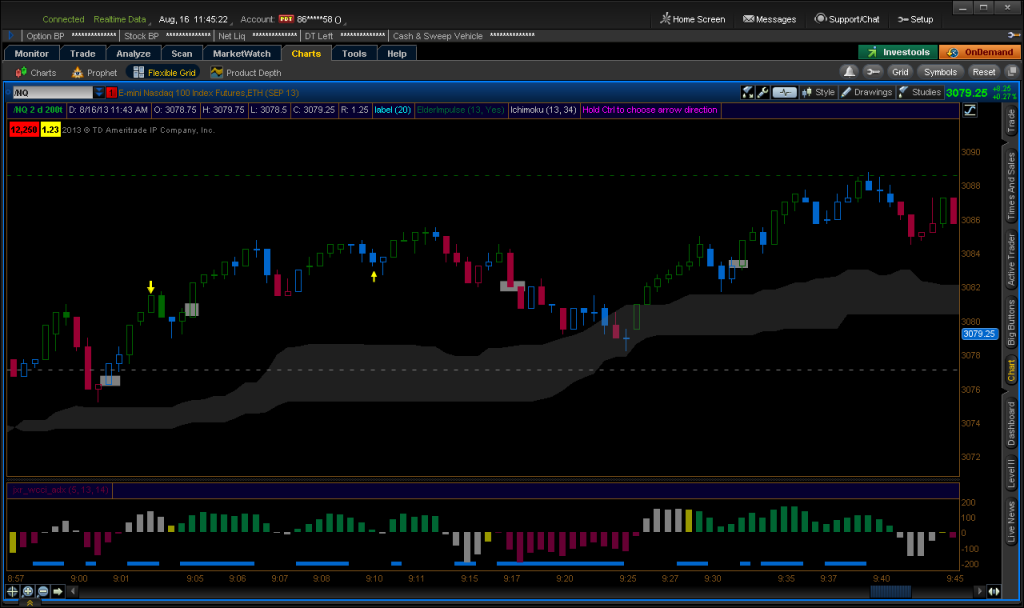This screenshot has width=1024, height=608.
Task: Launch the OnDemand button
Action: click(980, 52)
